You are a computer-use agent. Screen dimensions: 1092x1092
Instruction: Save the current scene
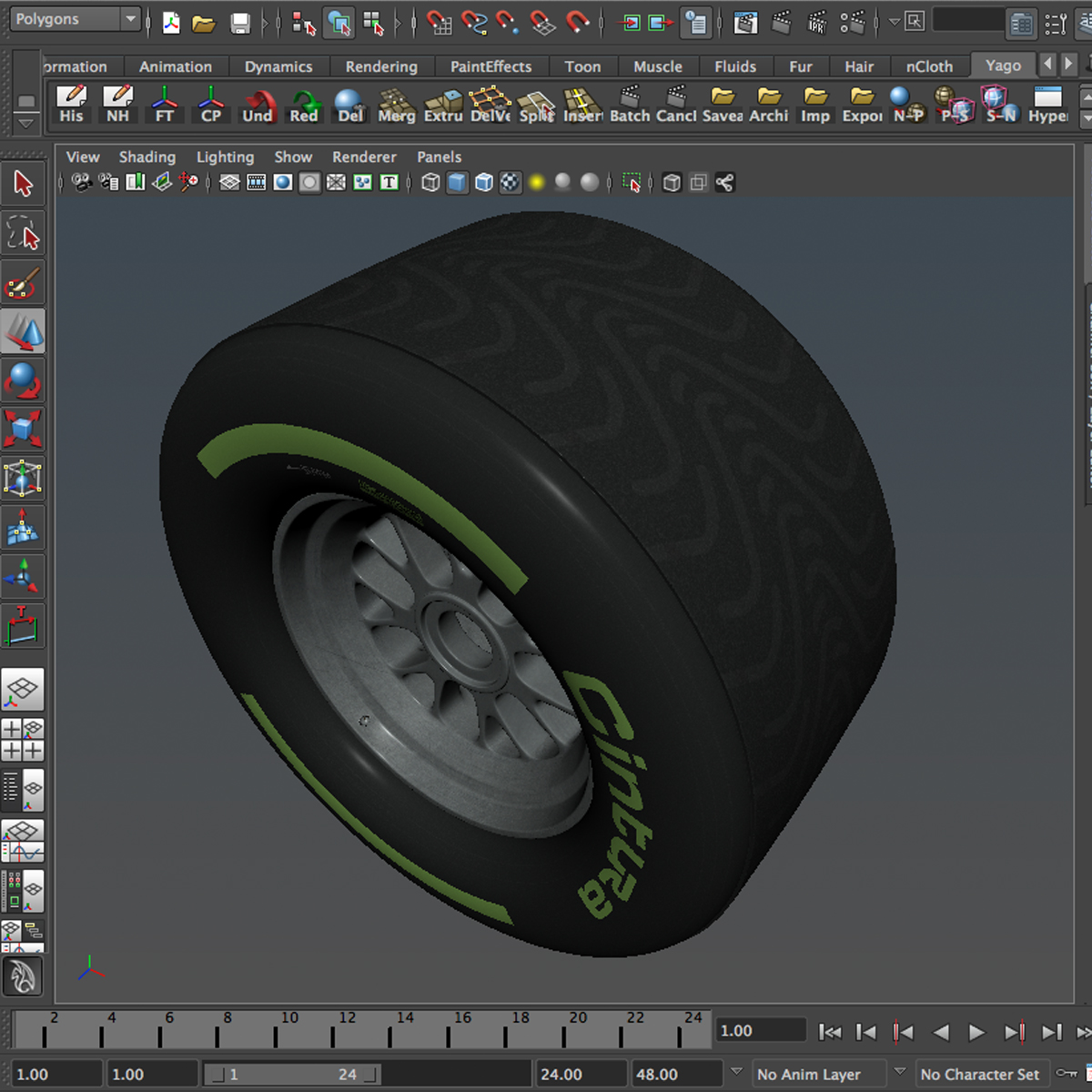point(239,23)
